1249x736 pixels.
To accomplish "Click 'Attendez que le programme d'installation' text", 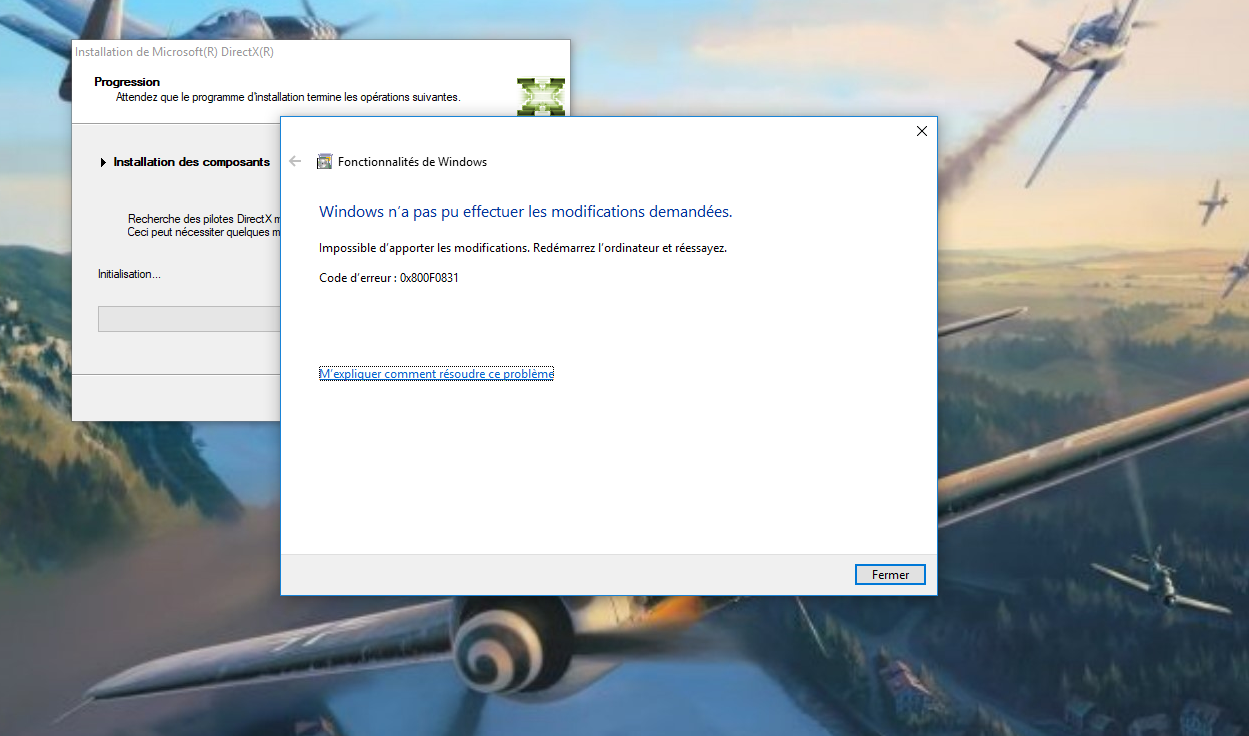I will 288,97.
